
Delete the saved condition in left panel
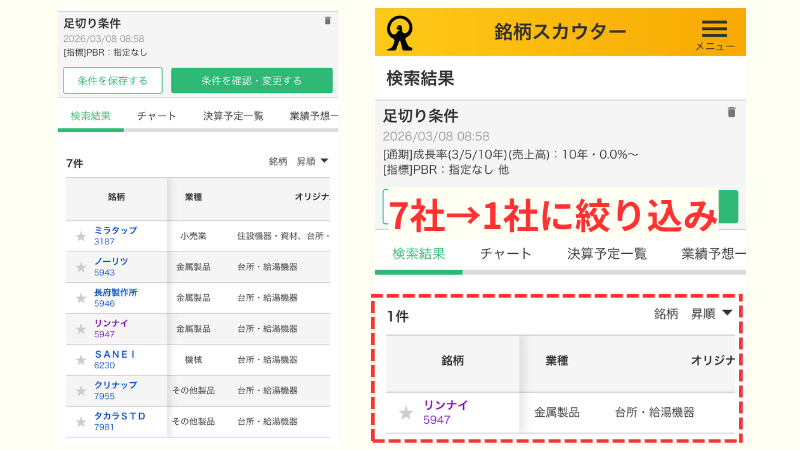(x=328, y=21)
